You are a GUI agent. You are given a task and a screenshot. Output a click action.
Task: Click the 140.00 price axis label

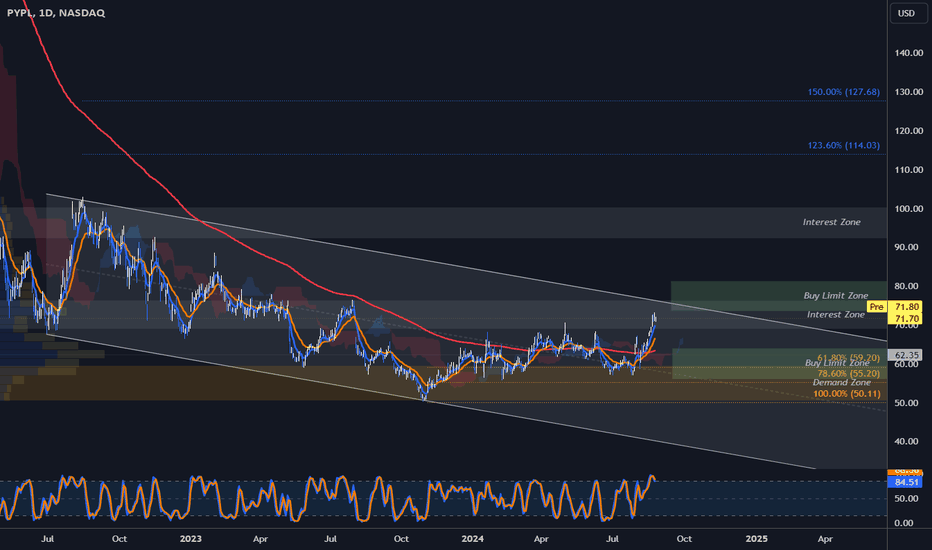pos(909,53)
